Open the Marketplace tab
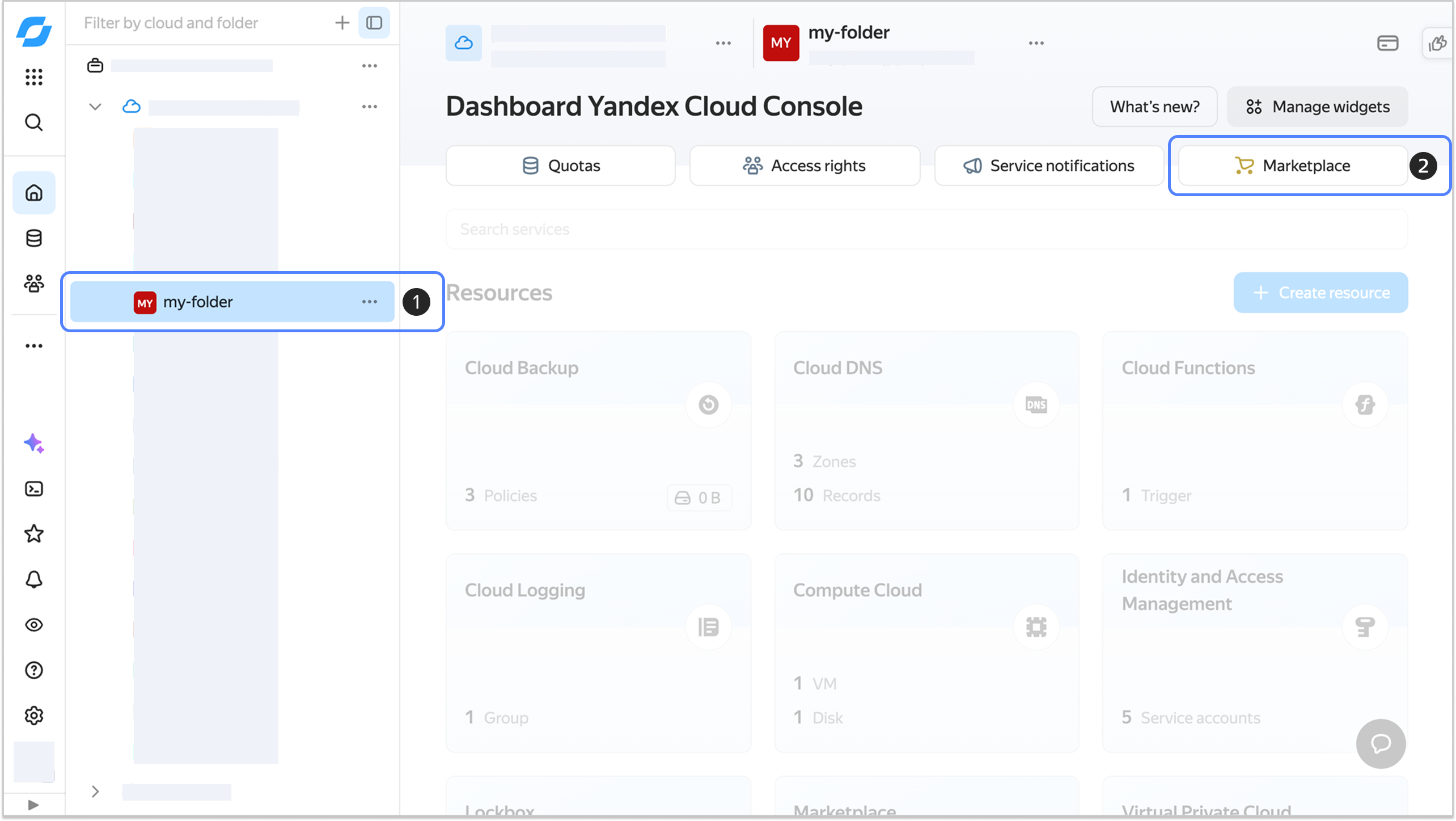The height and width of the screenshot is (821, 1456). (1293, 166)
